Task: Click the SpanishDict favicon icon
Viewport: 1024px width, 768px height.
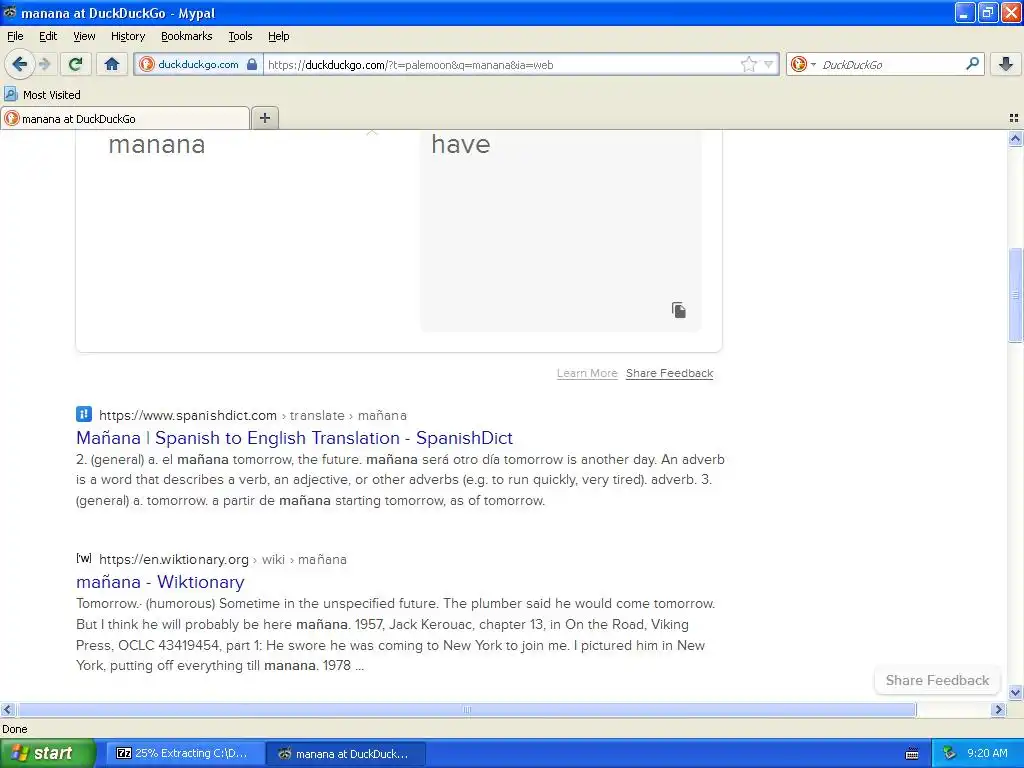Action: click(84, 414)
